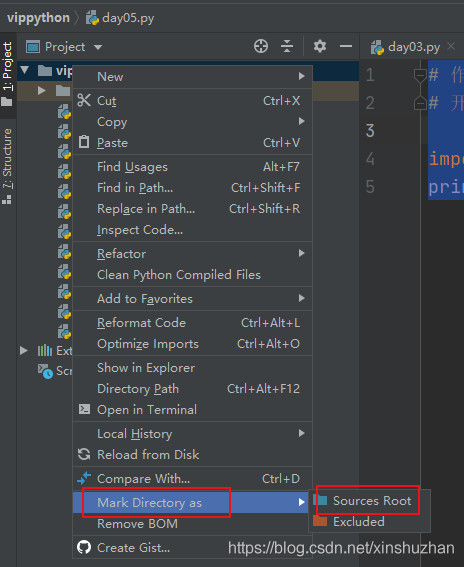464x567 pixels.
Task: Select Show in Explorer
Action: [x=192, y=368]
